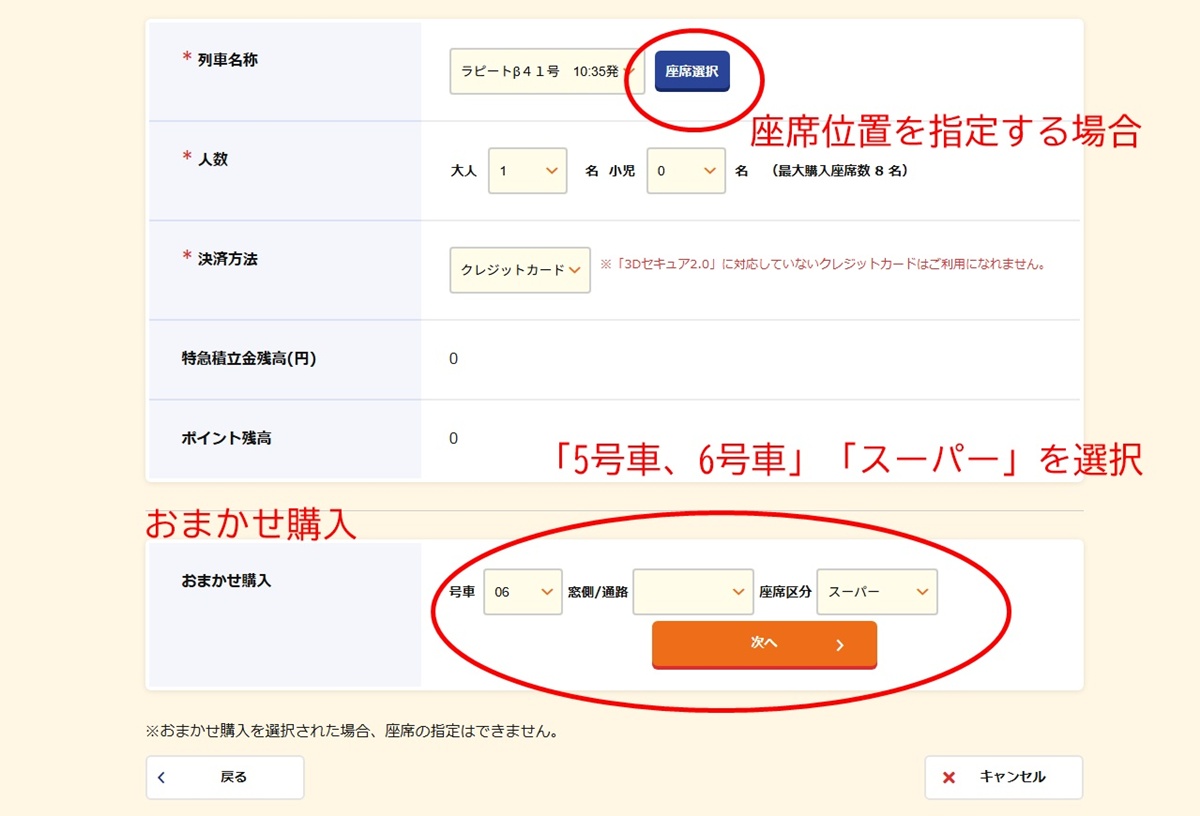
Task: Click the orange 次へ button
Action: (765, 642)
